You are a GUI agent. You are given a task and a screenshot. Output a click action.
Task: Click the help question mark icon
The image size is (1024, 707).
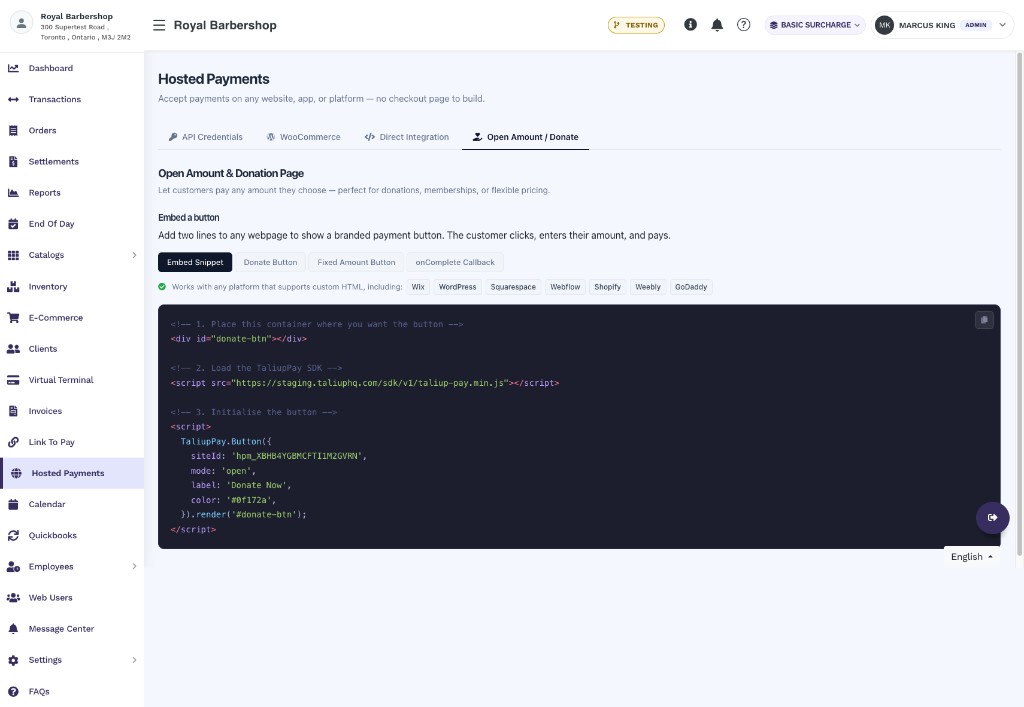pyautogui.click(x=743, y=25)
